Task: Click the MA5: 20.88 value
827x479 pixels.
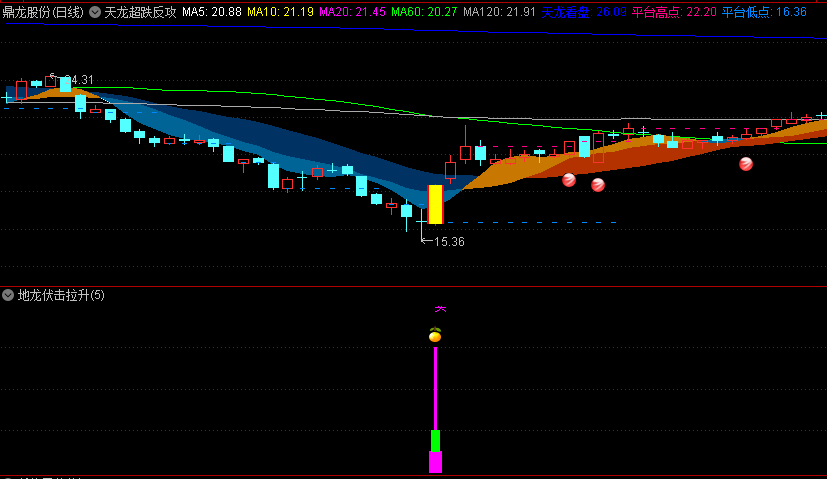Action: 211,12
